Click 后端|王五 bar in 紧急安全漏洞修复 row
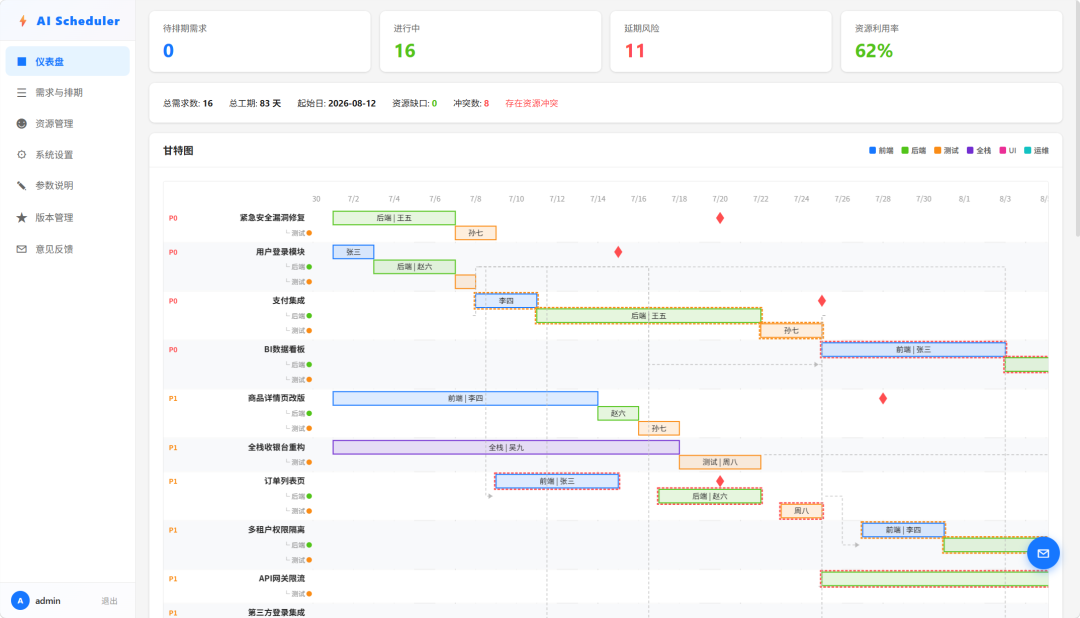 pyautogui.click(x=394, y=218)
